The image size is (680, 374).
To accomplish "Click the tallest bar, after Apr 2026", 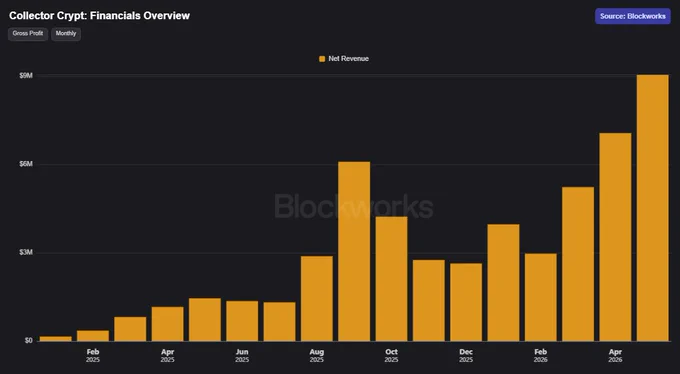I will (652, 208).
